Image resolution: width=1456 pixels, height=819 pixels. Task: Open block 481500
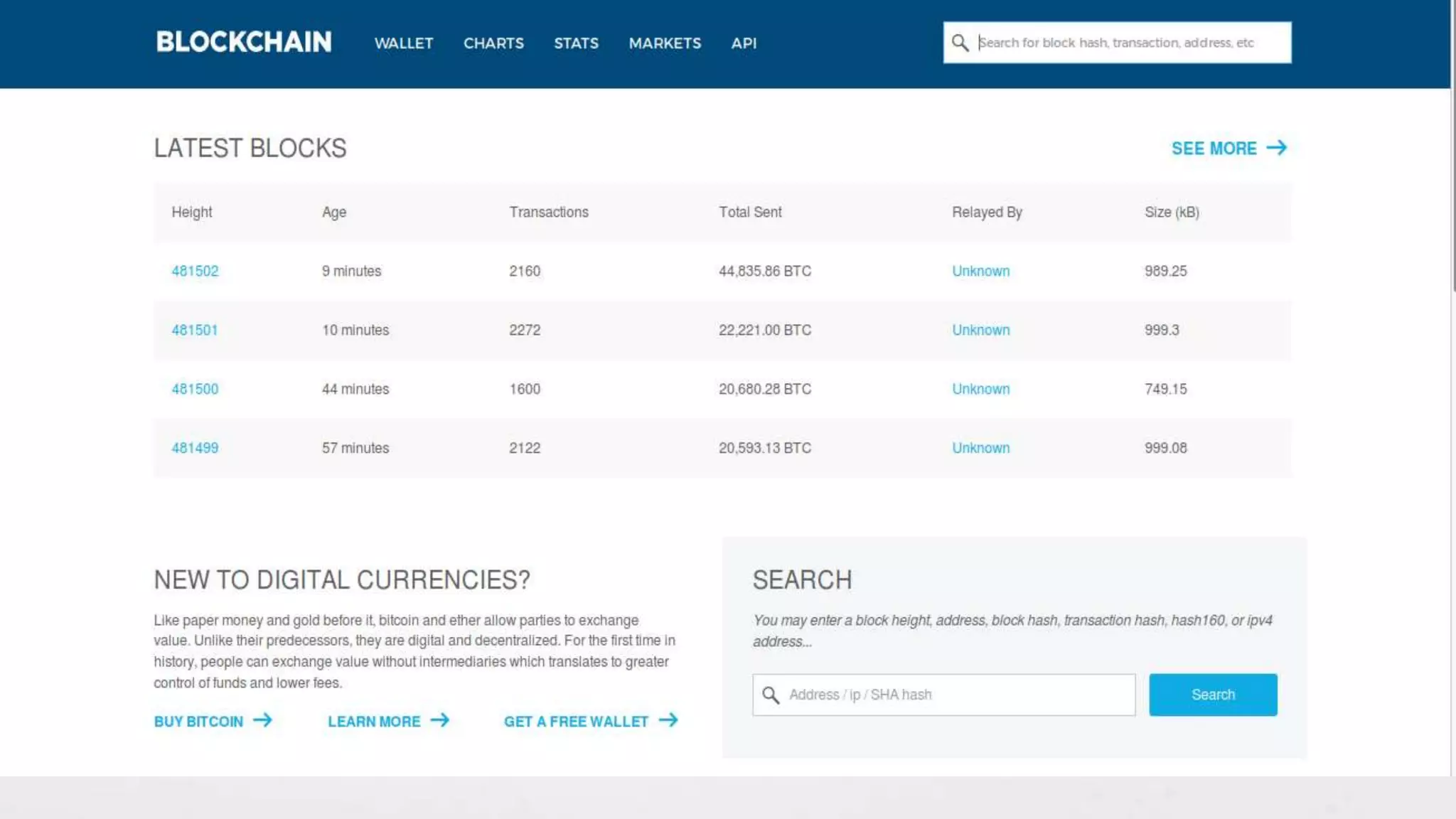(195, 389)
